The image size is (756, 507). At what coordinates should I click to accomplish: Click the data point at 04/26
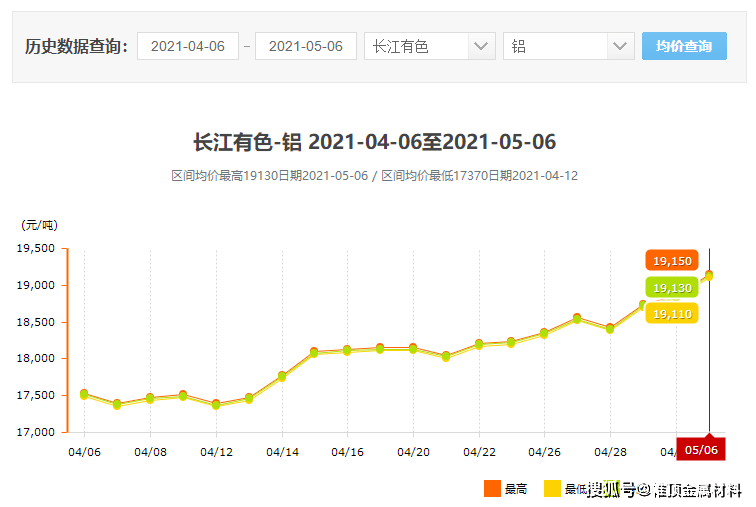pos(544,333)
